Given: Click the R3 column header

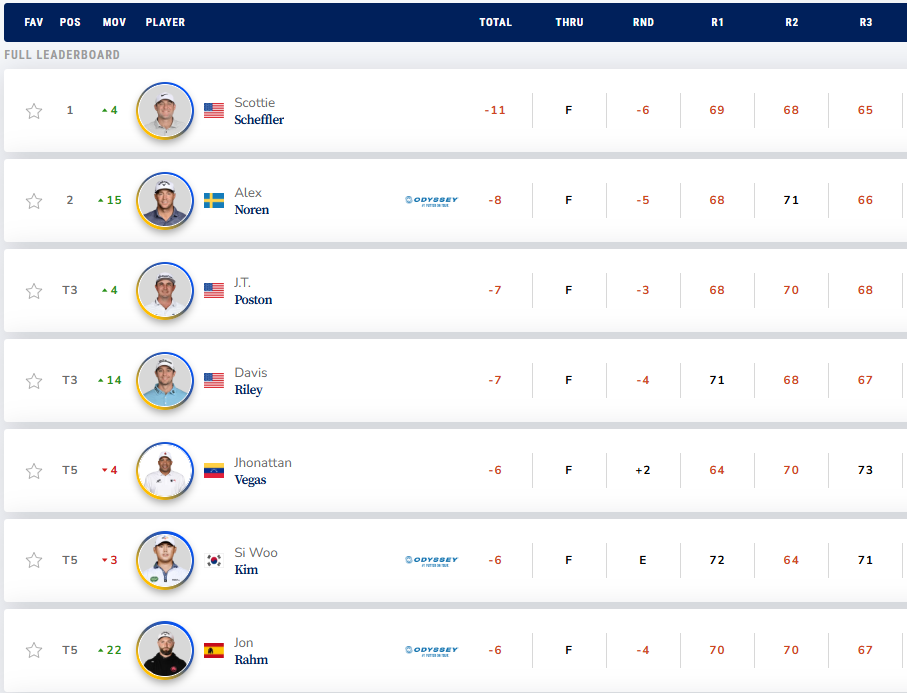Looking at the screenshot, I should point(865,22).
